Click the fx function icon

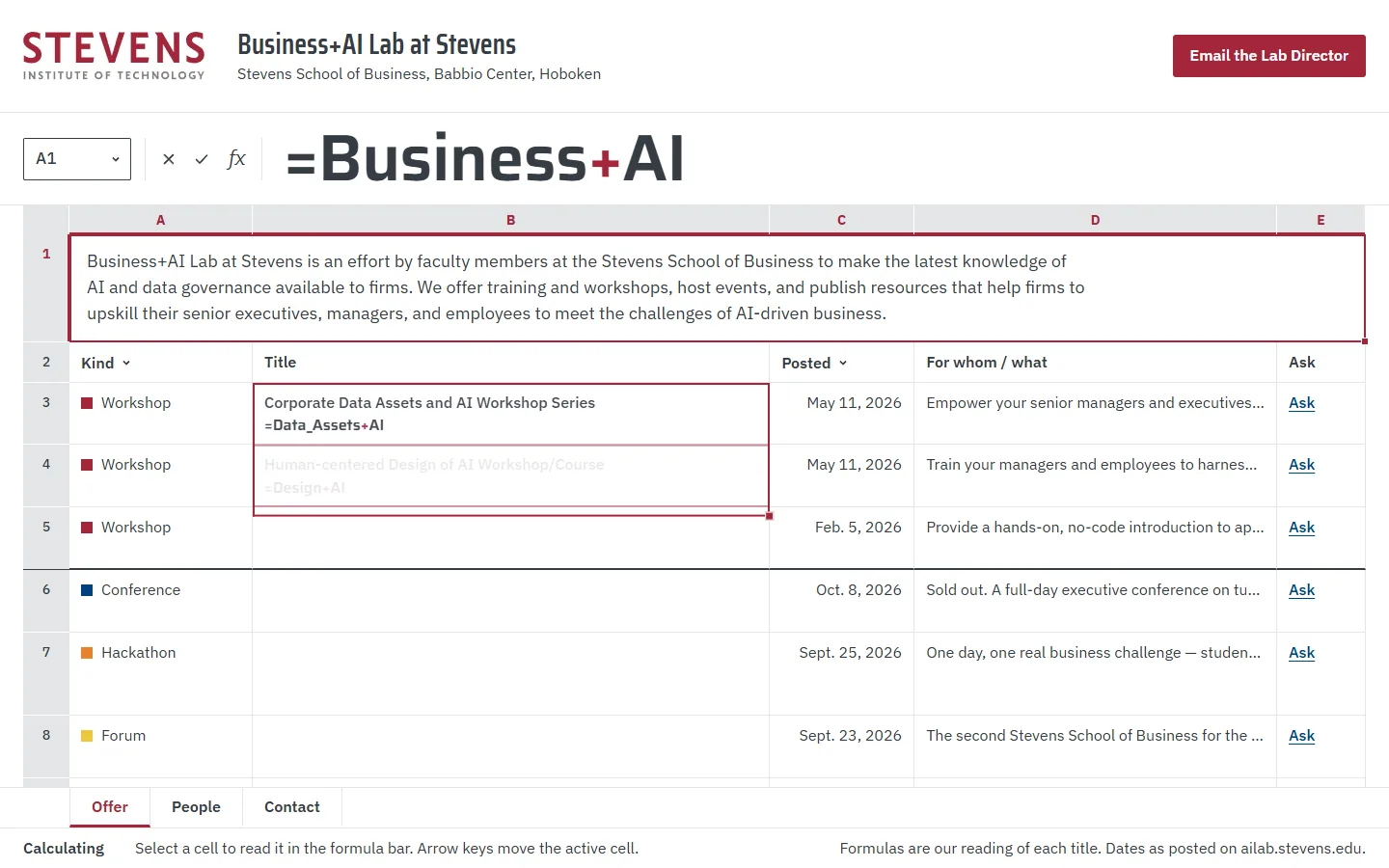pos(236,159)
